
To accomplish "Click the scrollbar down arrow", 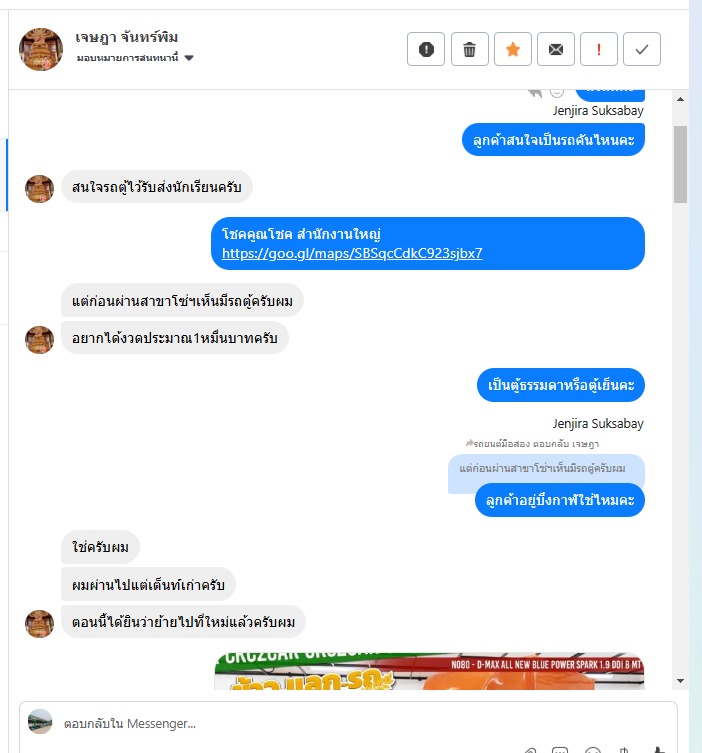I will tap(680, 680).
